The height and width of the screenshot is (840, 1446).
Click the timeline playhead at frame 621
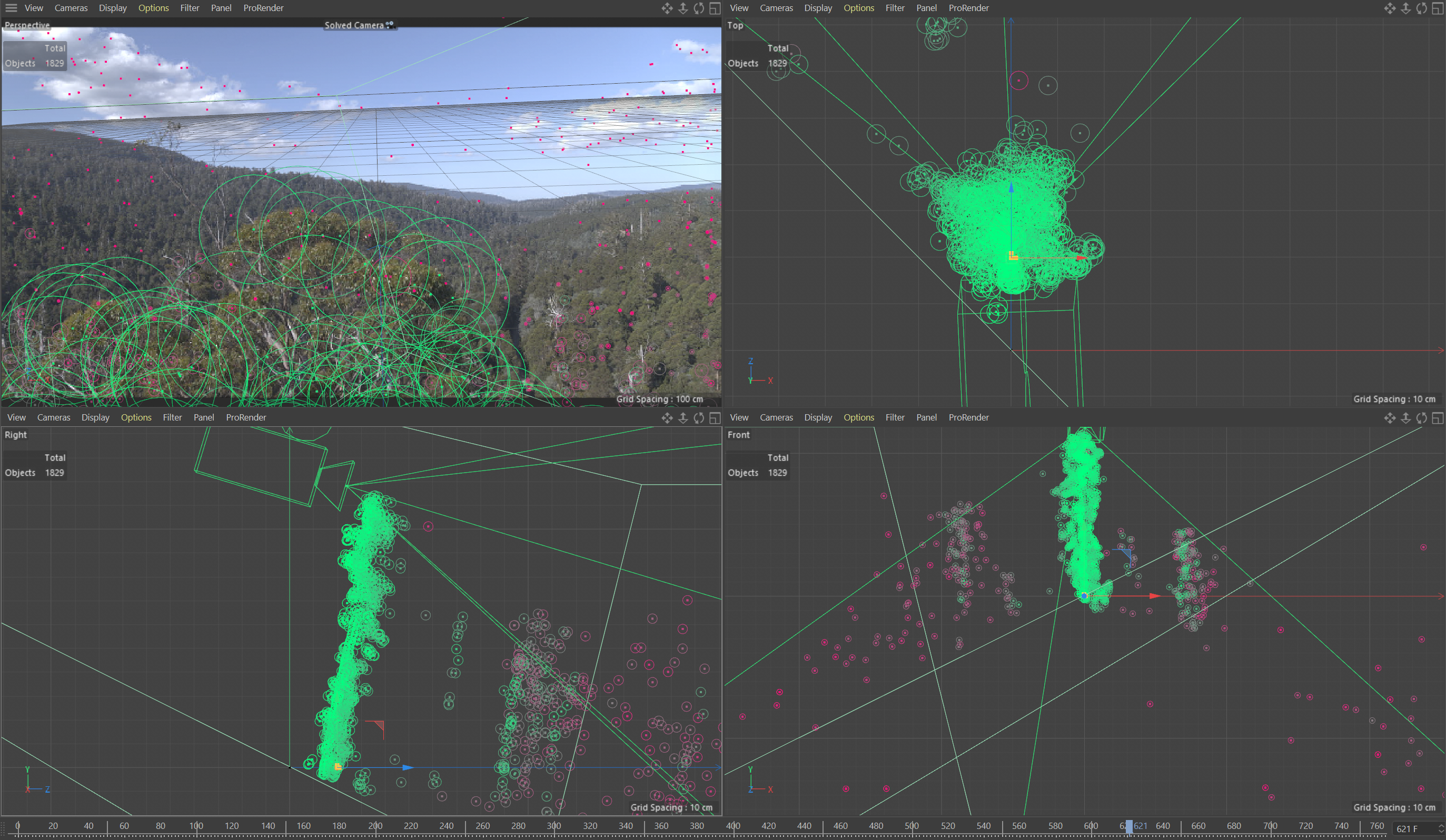click(x=1128, y=826)
